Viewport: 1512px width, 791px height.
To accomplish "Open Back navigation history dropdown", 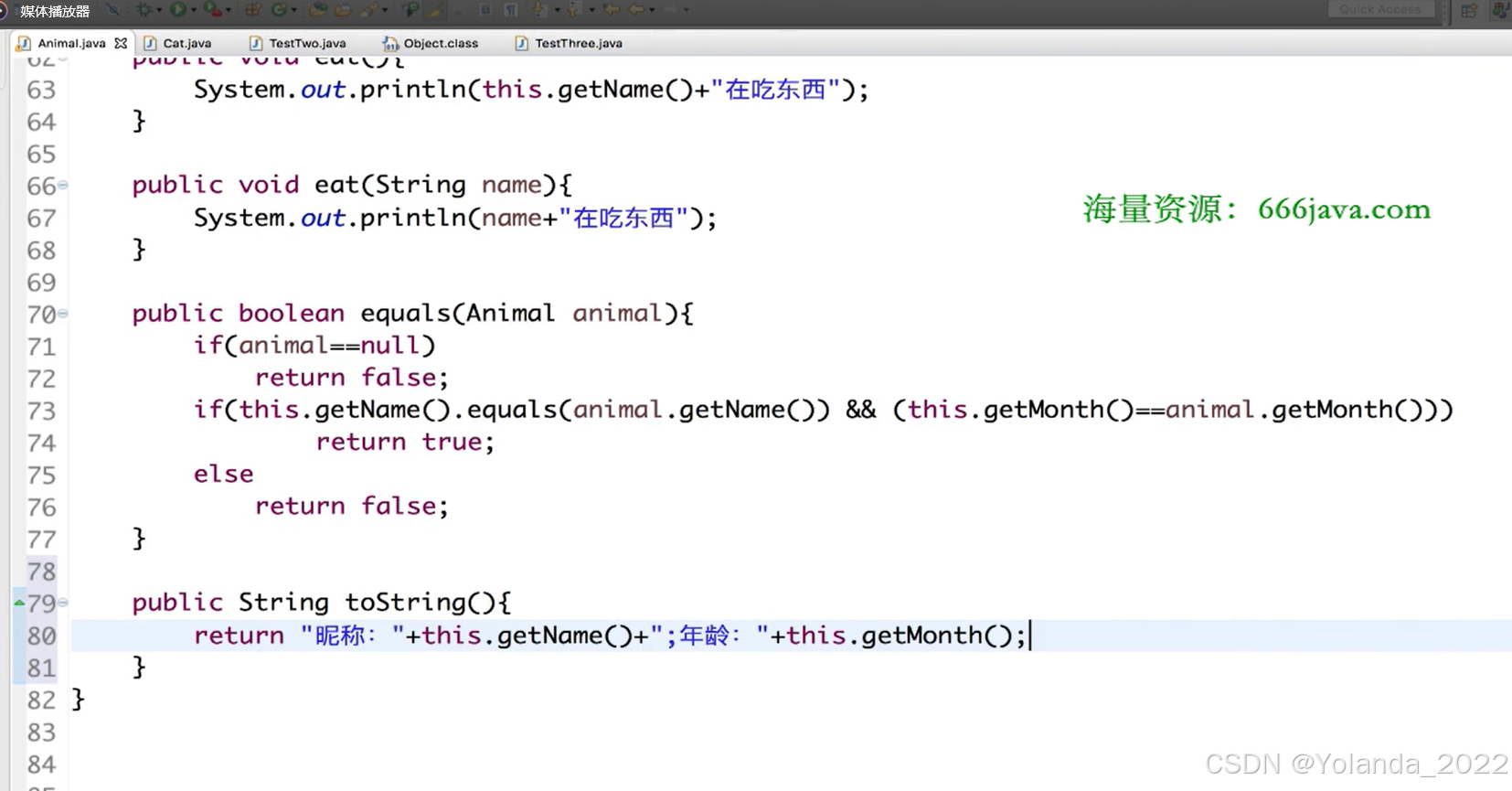I will coord(652,10).
